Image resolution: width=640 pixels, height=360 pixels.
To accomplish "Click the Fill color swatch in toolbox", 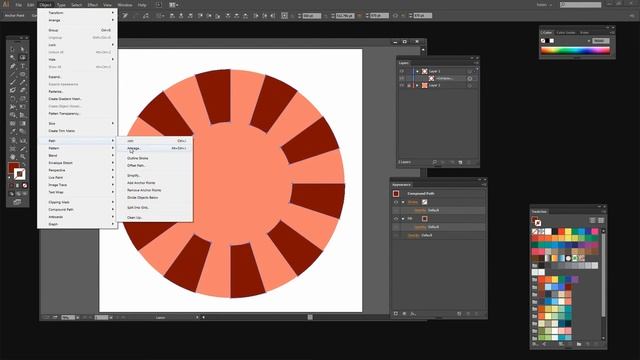I will [x=13, y=168].
